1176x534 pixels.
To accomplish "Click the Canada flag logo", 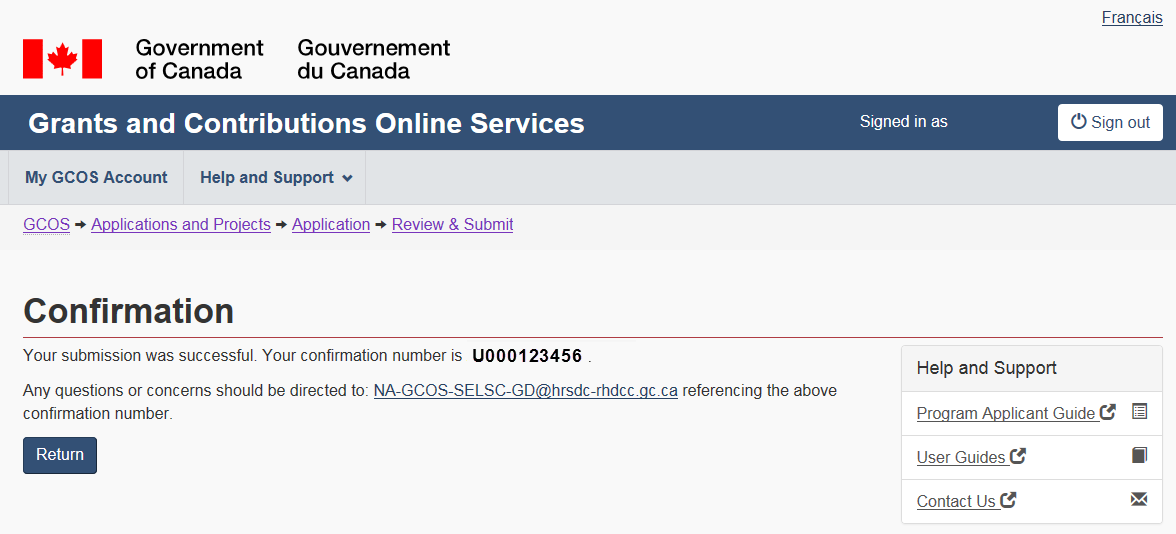I will click(x=62, y=59).
